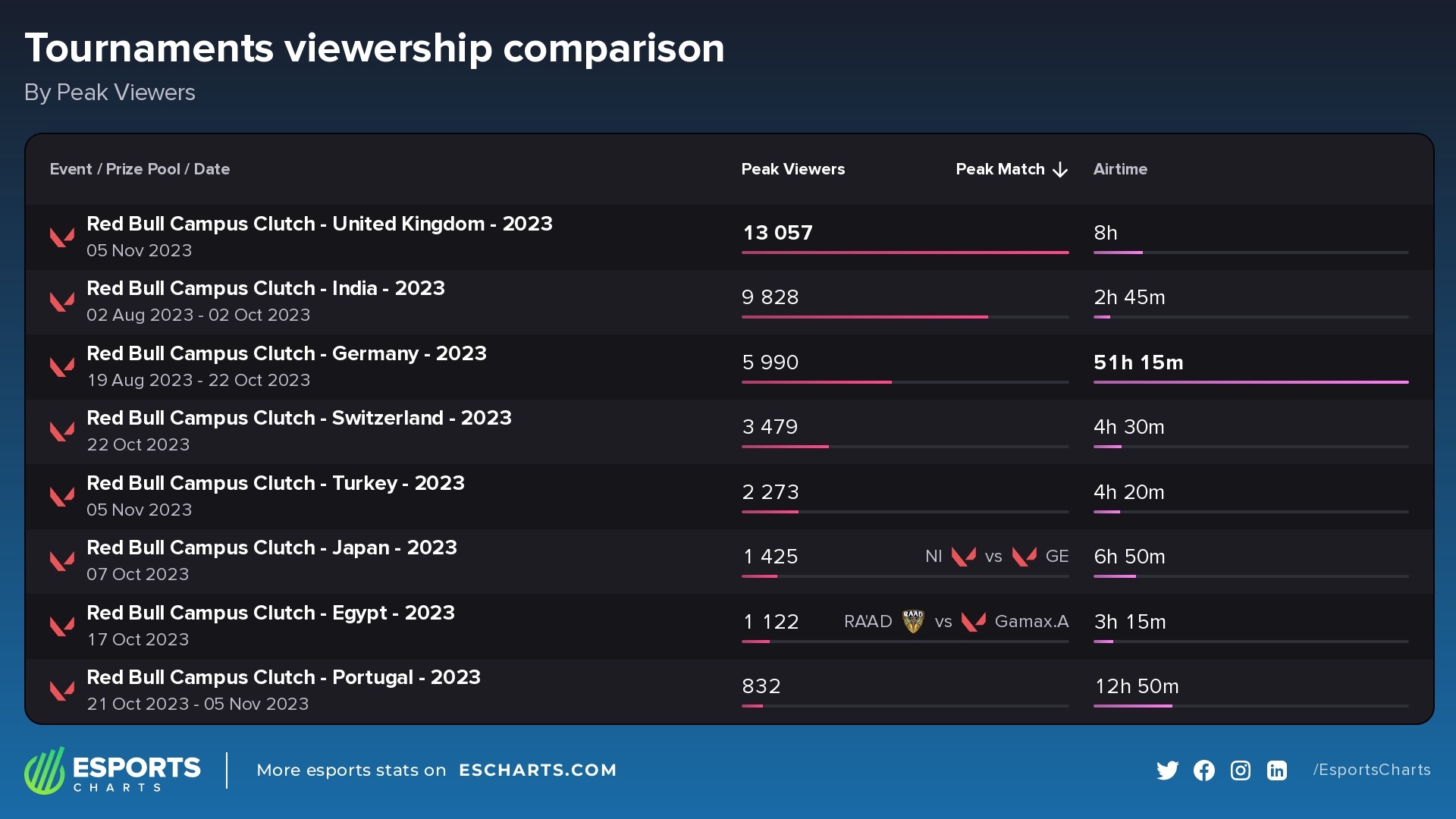Open Red Bull Campus Clutch Japan event

coord(271,548)
